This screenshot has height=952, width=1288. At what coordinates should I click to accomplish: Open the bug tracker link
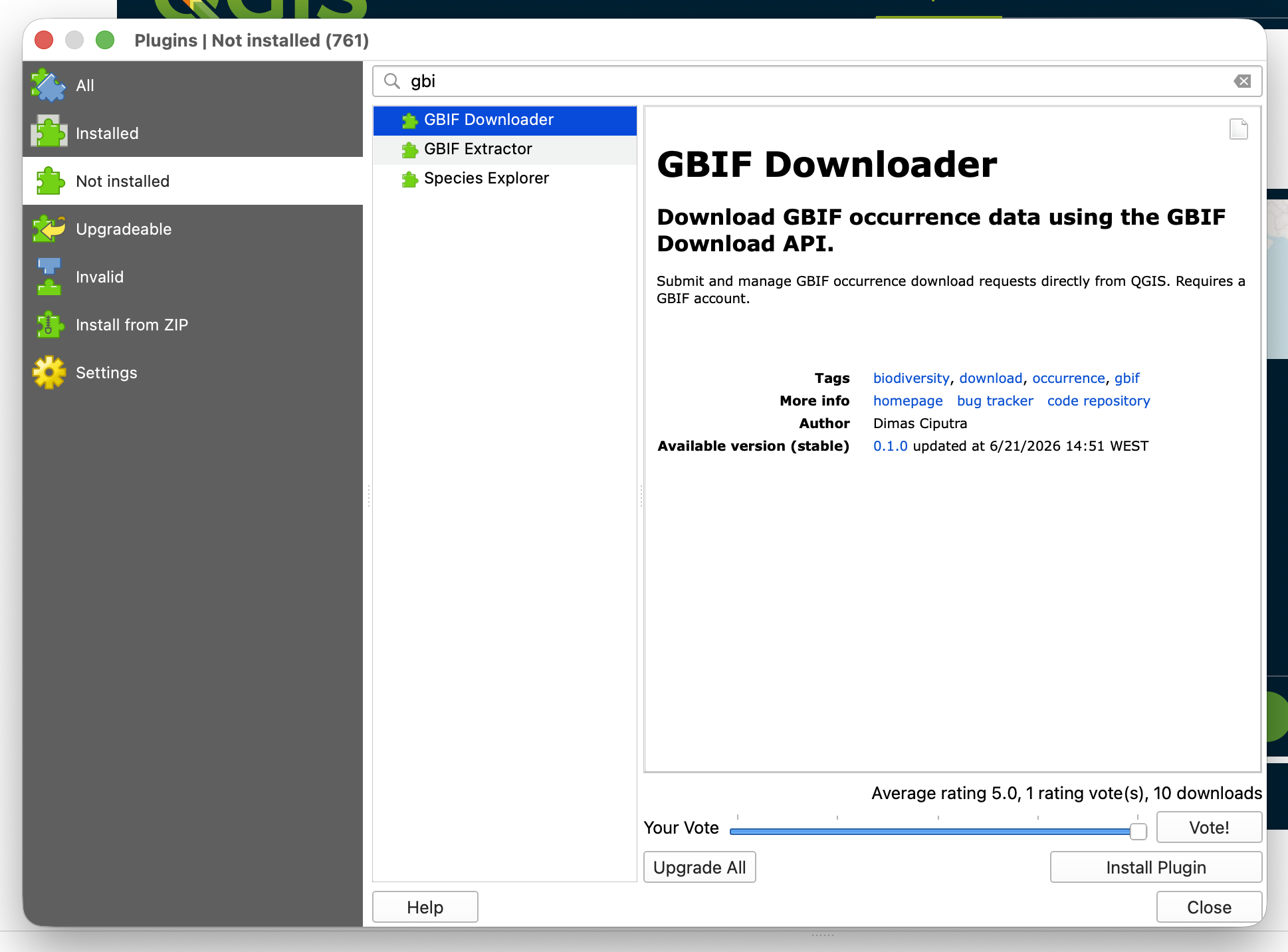995,401
